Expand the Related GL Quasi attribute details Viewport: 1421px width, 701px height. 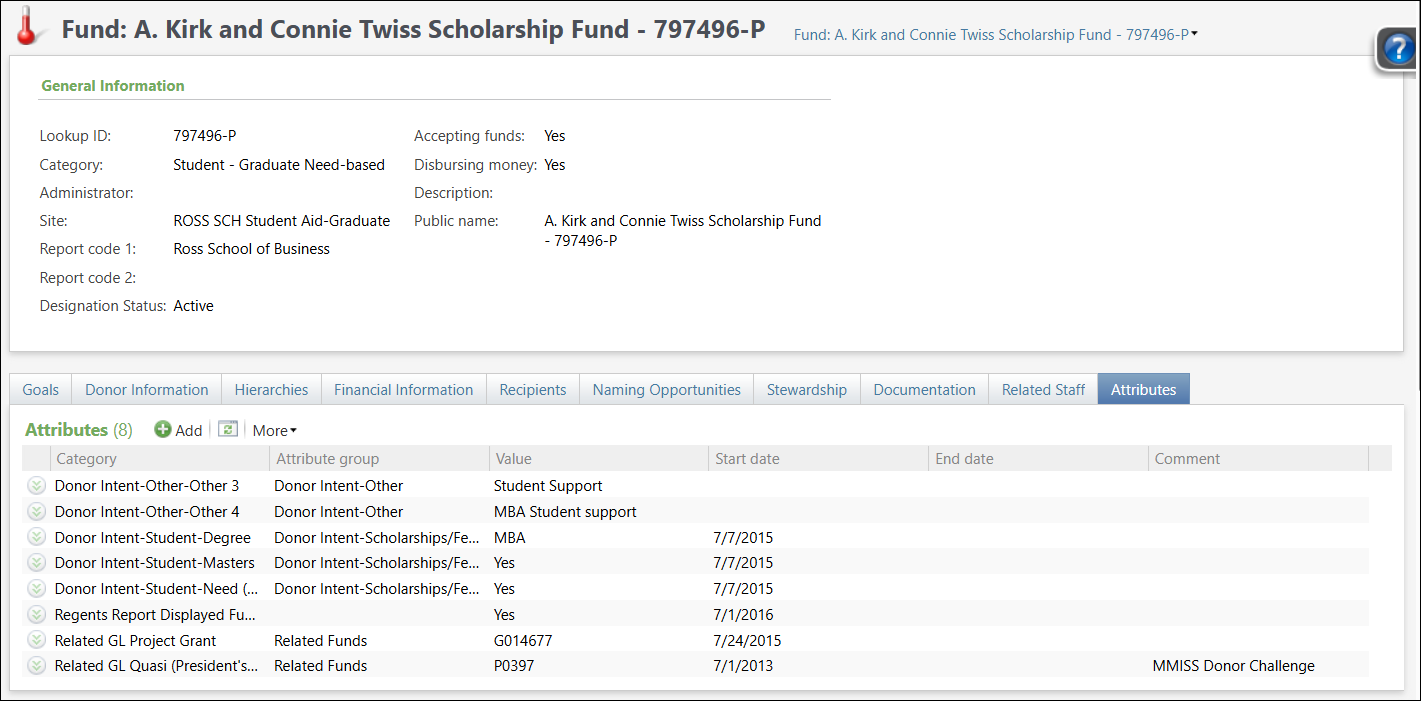click(x=36, y=665)
